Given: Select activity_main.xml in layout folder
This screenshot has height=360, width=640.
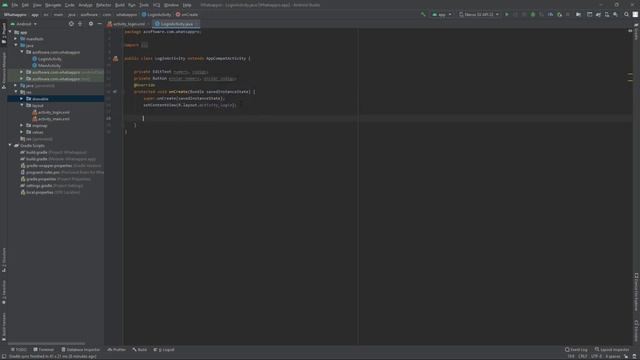Looking at the screenshot, I should (x=51, y=119).
